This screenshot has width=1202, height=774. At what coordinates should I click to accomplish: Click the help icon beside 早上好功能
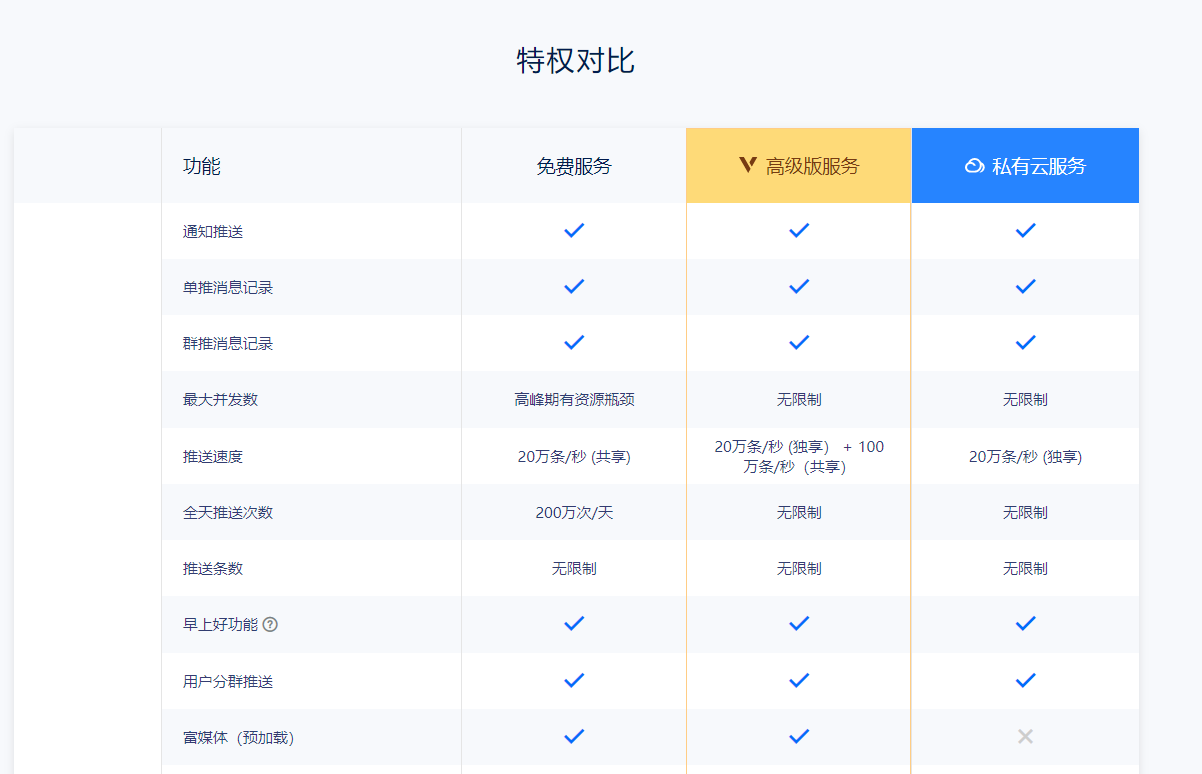[270, 624]
